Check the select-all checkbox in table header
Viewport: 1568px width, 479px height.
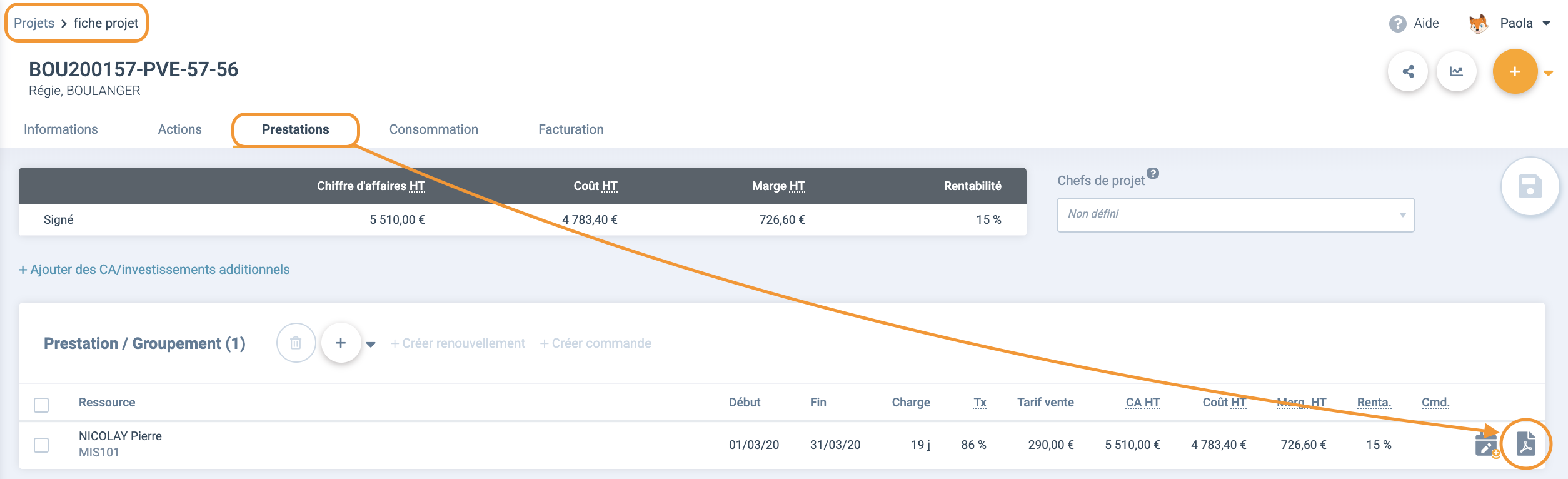41,405
